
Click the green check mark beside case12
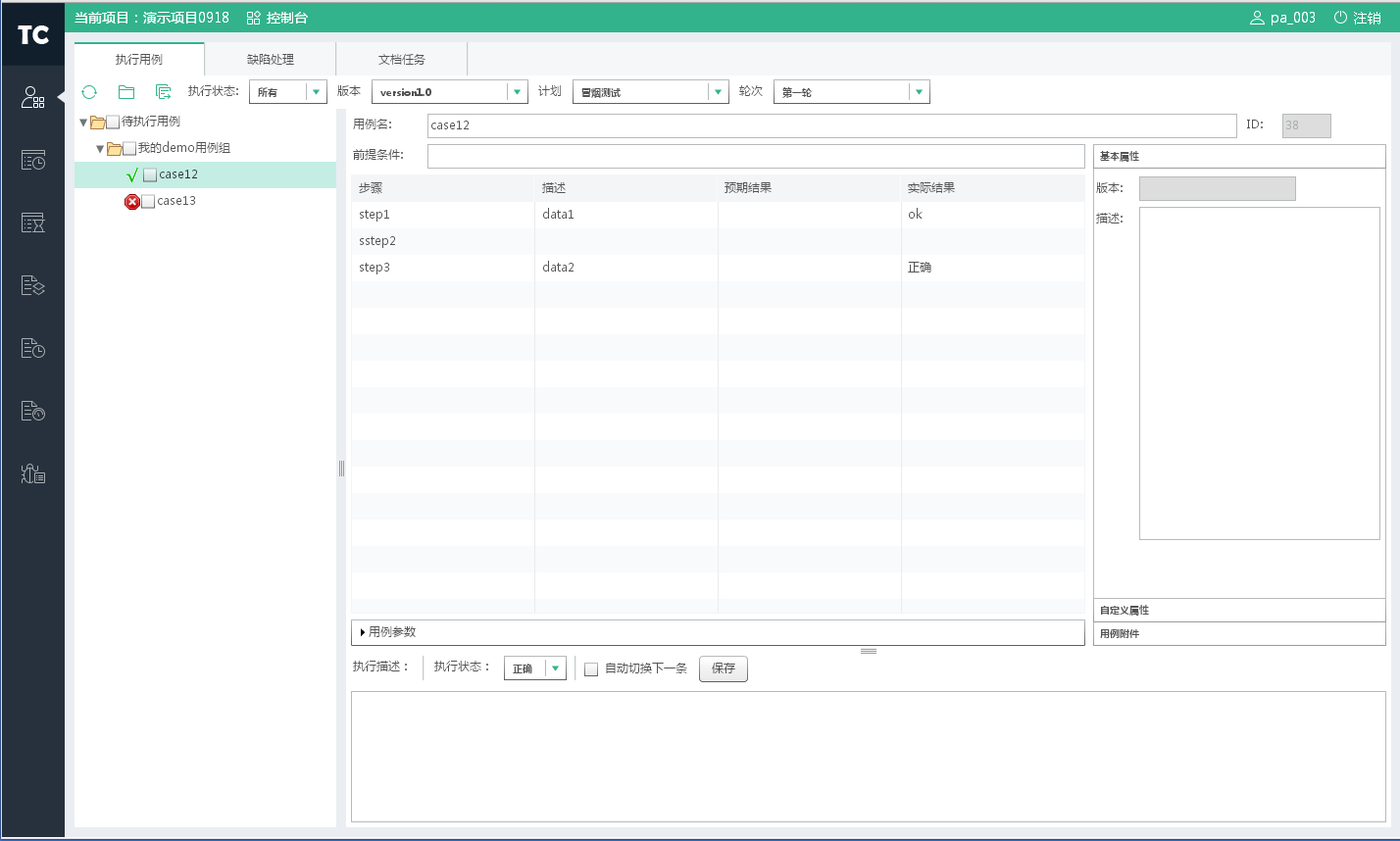click(132, 174)
